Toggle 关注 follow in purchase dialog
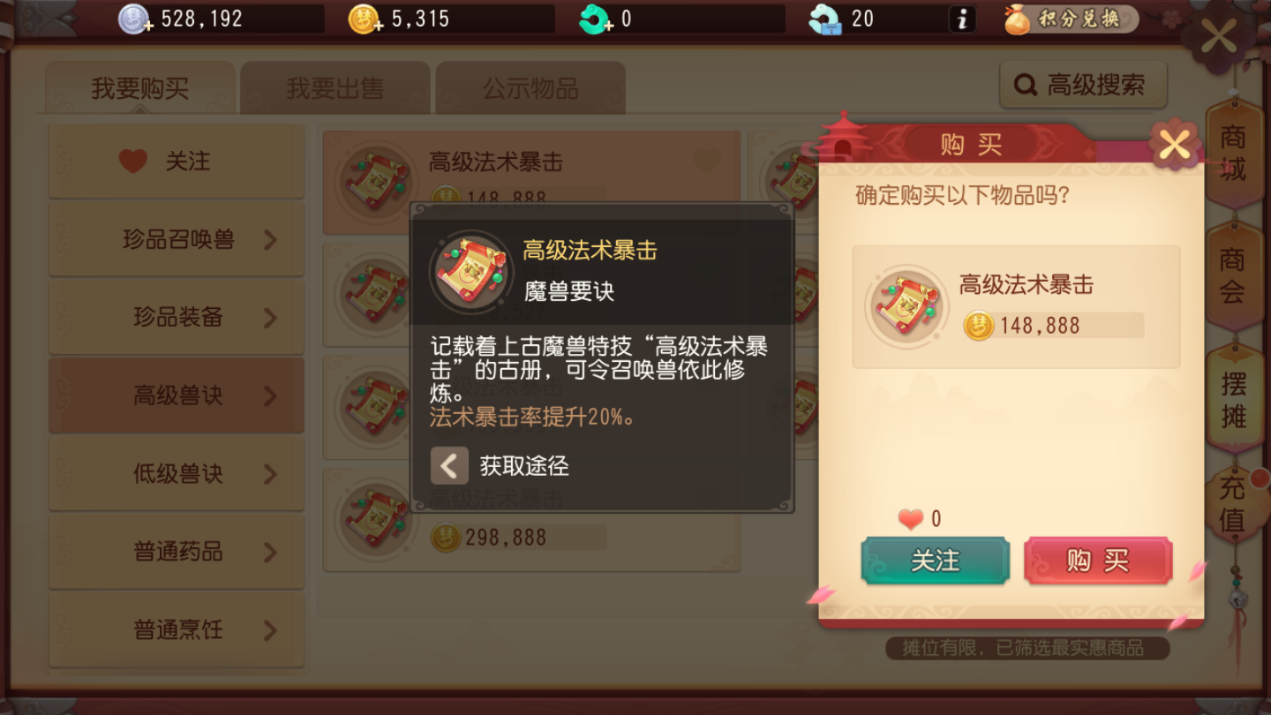The height and width of the screenshot is (715, 1271). click(x=935, y=561)
